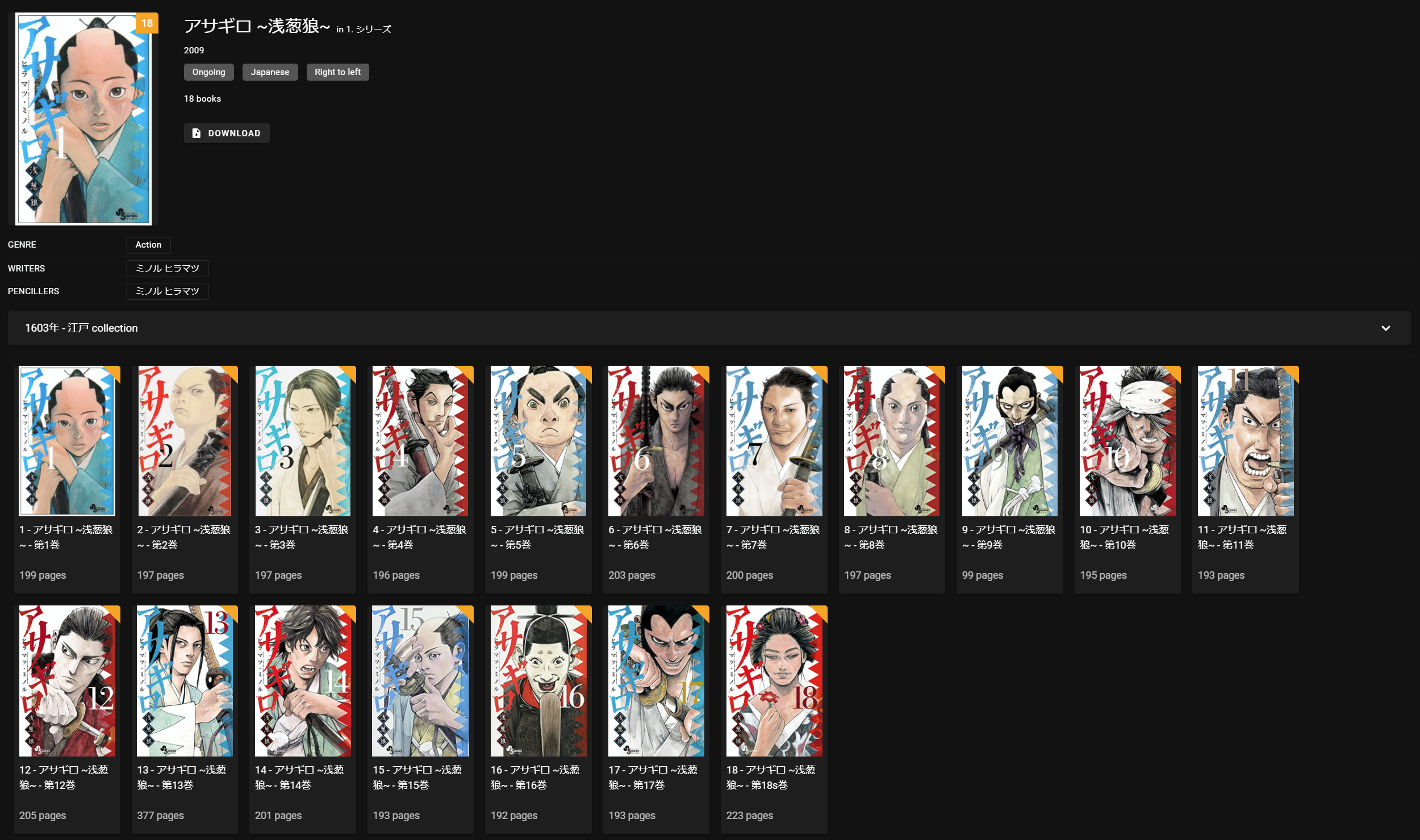Screen dimensions: 1420x840
Task: Click the Japanese language chip
Action: click(270, 72)
